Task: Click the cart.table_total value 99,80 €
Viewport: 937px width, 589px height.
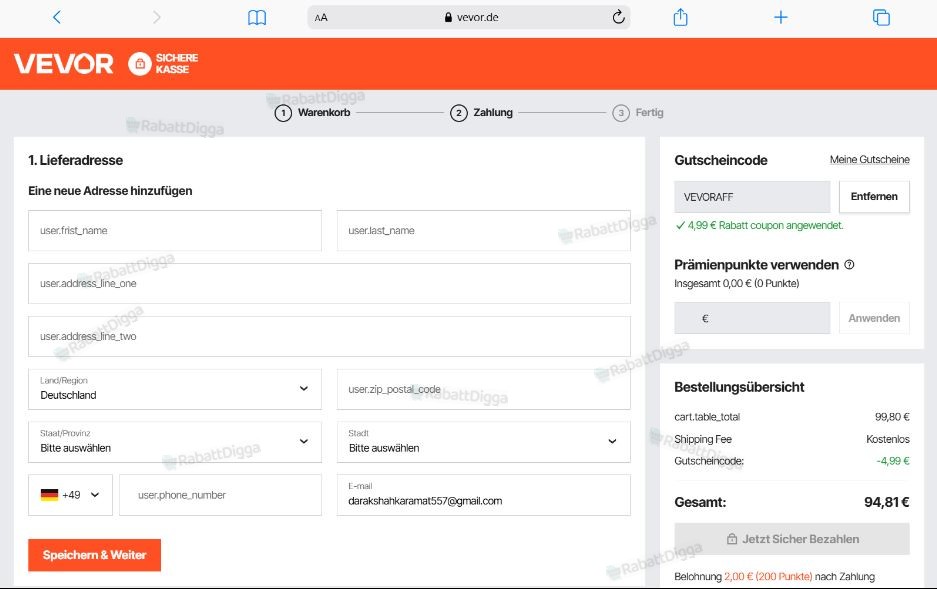Action: point(892,417)
